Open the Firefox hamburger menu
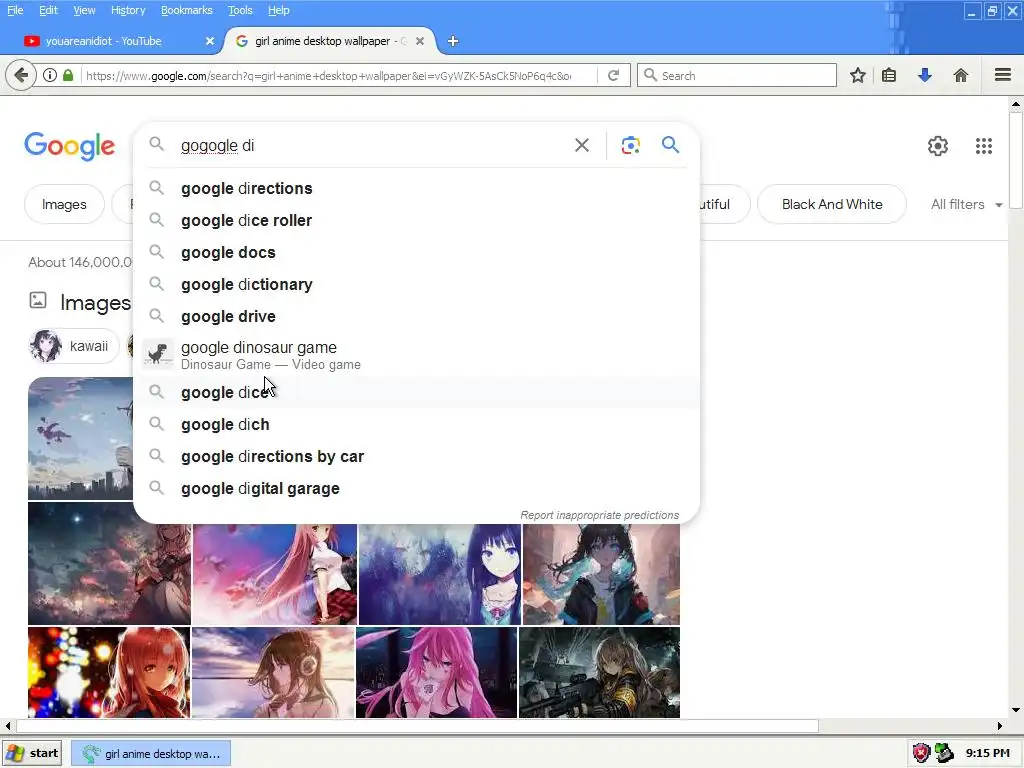The image size is (1024, 768). (x=1003, y=75)
